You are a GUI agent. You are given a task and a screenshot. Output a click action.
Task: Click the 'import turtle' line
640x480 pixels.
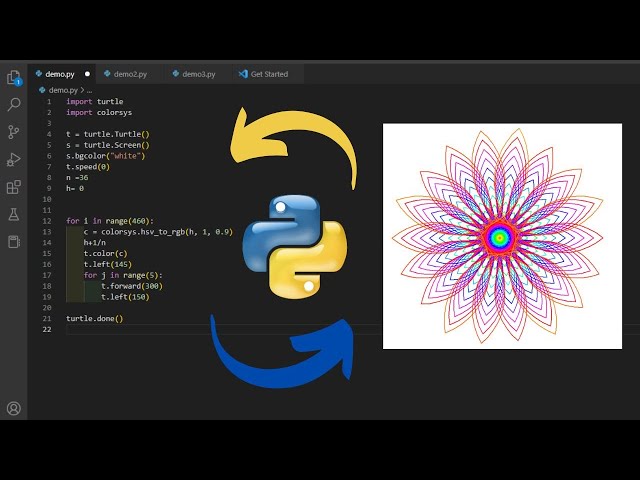(x=95, y=101)
